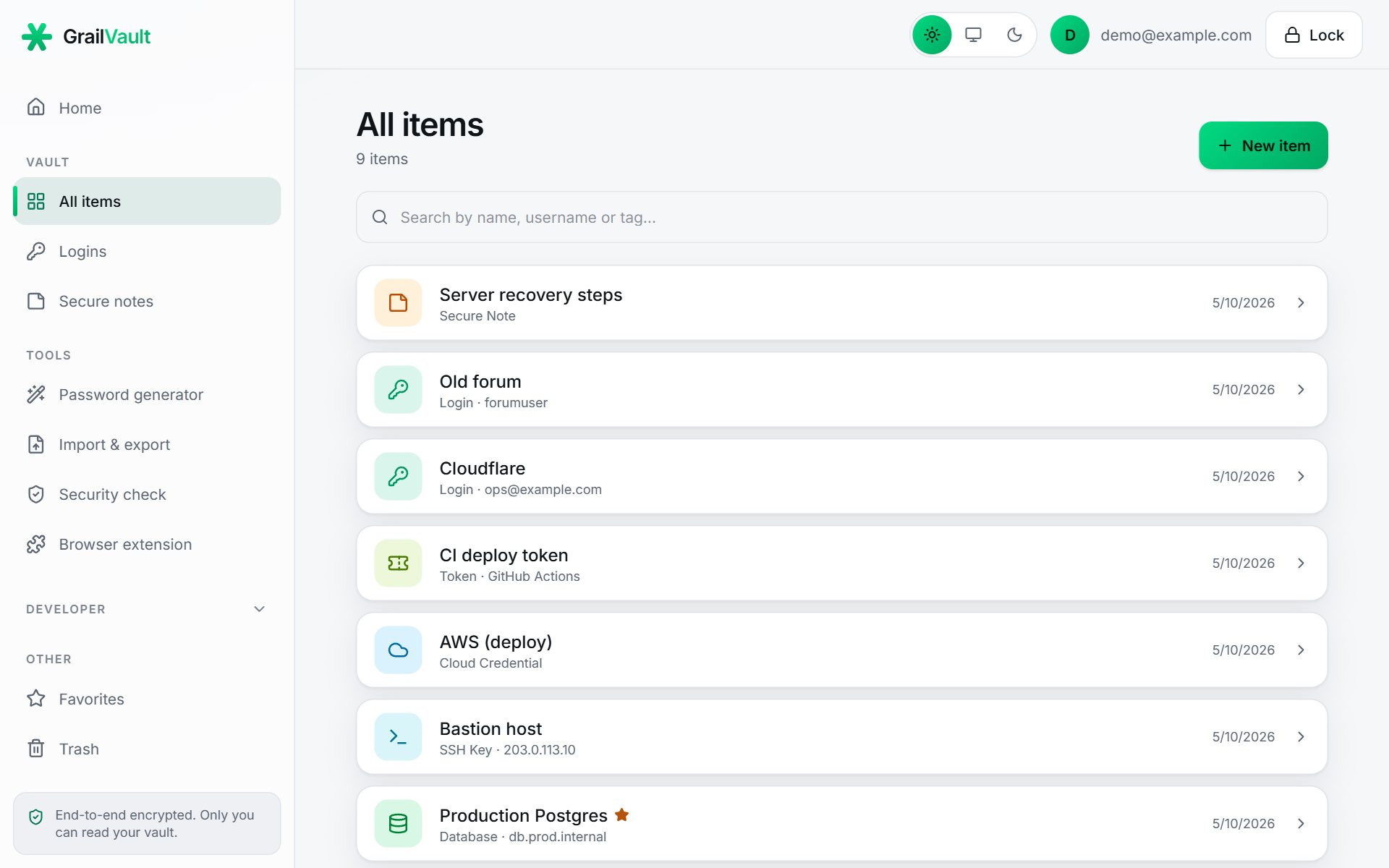Open Cloudflare via its chevron
The height and width of the screenshot is (868, 1389).
coord(1301,476)
